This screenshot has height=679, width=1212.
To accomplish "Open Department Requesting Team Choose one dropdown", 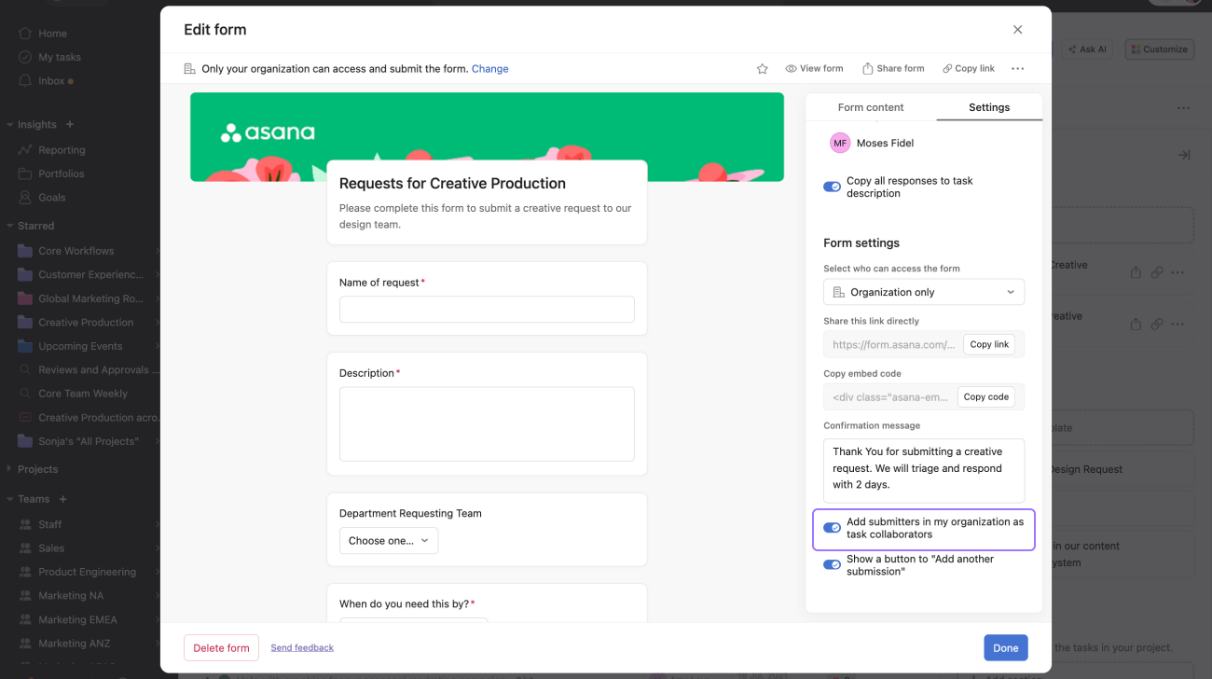I will 388,541.
